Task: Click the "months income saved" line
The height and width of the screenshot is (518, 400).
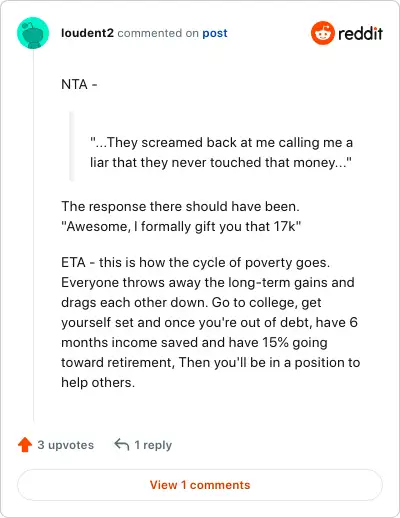Action: tap(194, 343)
